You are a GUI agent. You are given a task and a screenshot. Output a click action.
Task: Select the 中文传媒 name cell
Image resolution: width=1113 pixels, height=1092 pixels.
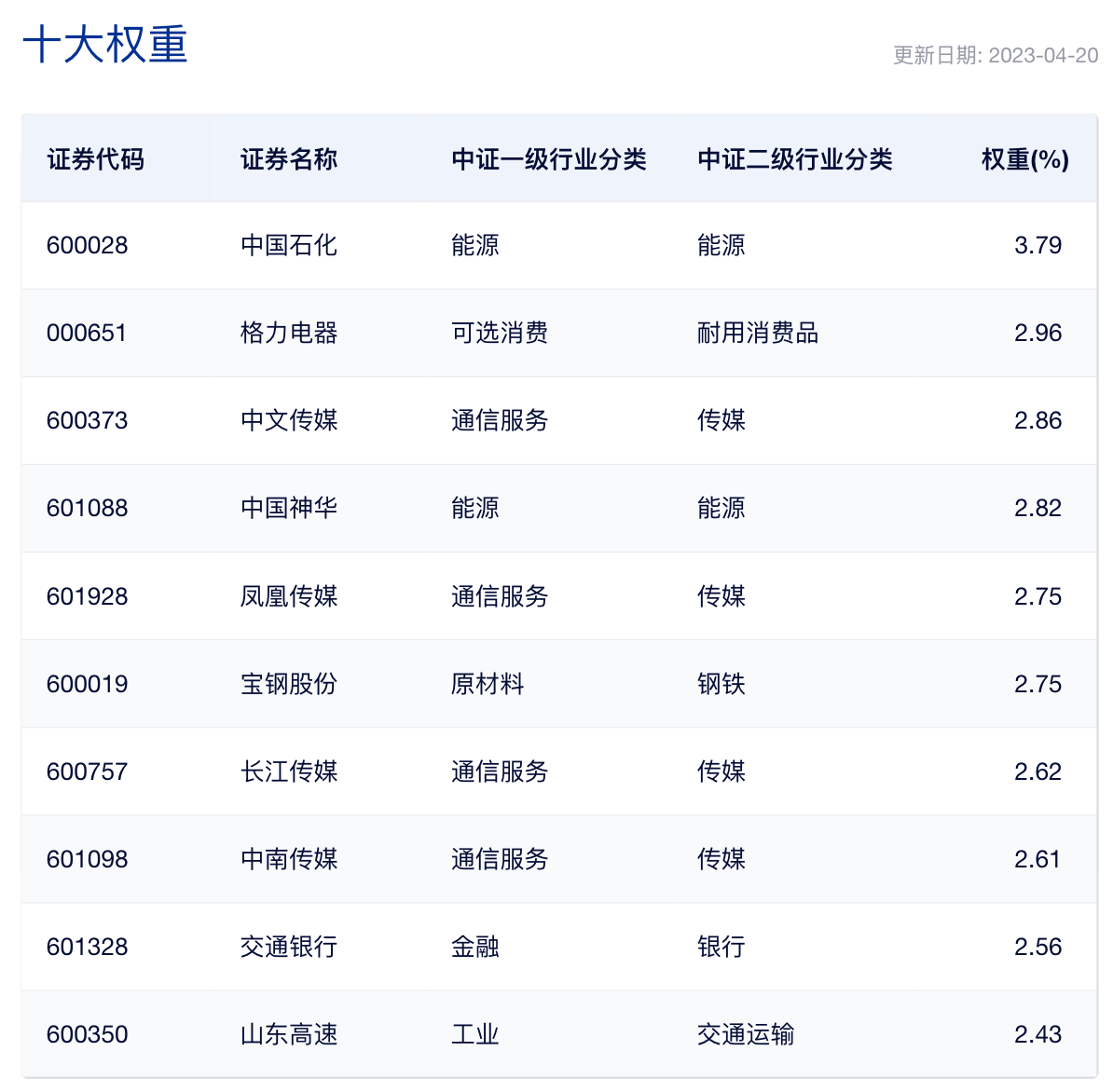289,421
